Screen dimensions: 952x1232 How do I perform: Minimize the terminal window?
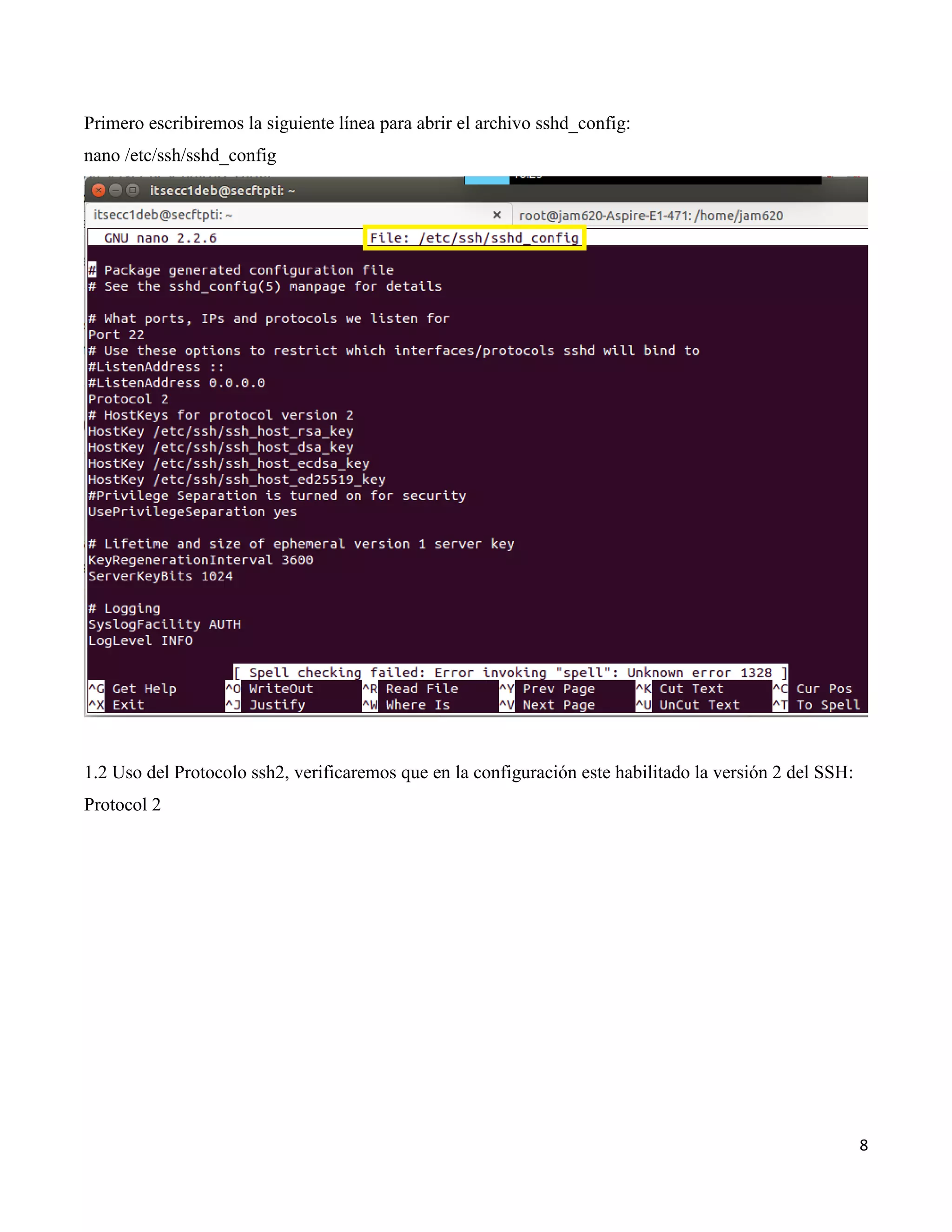pos(116,190)
